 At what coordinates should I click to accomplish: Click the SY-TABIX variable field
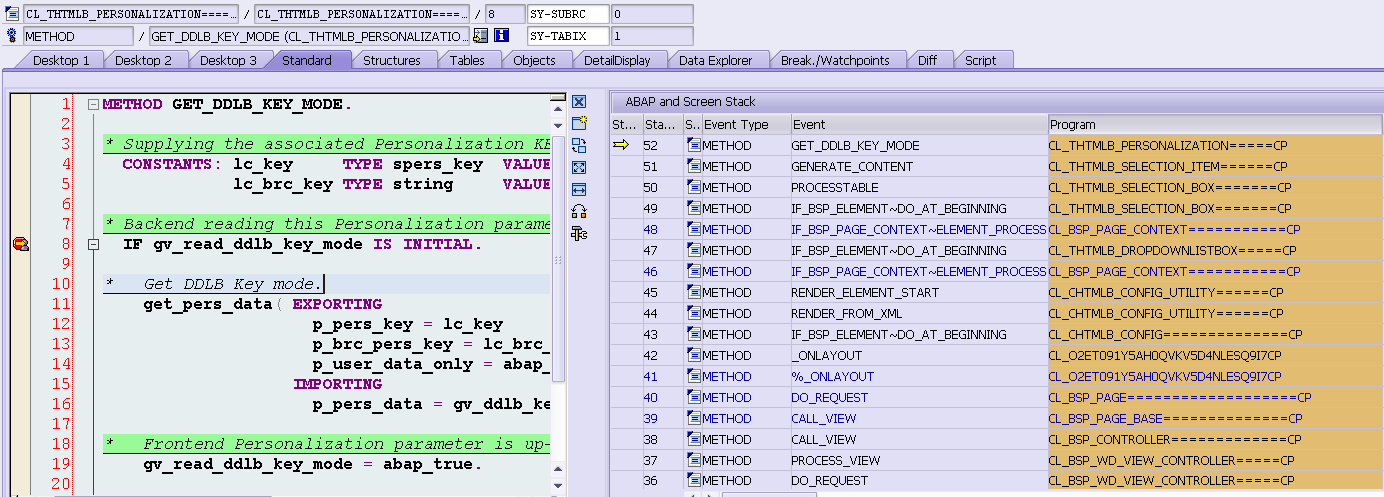tap(567, 36)
